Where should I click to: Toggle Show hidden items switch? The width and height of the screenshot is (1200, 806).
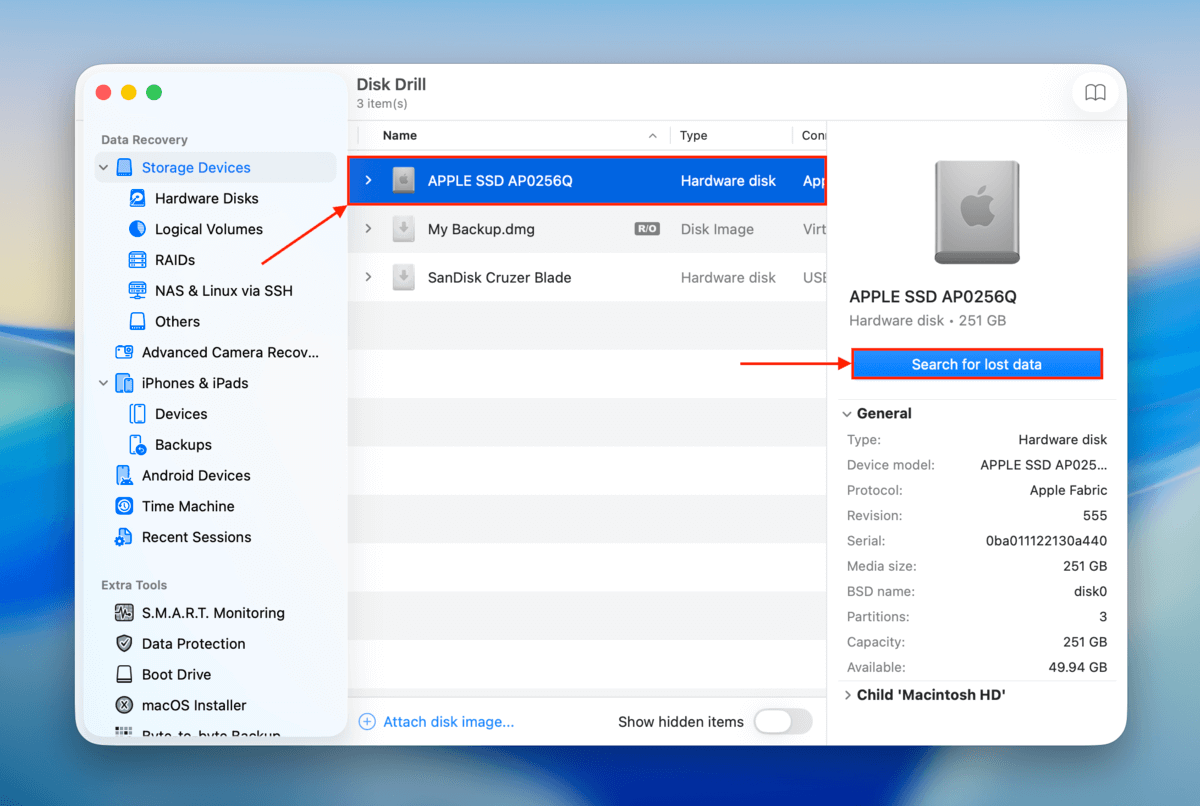782,722
